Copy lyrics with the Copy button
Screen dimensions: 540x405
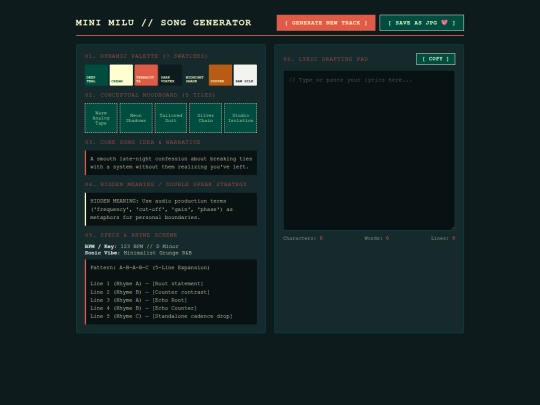point(436,59)
